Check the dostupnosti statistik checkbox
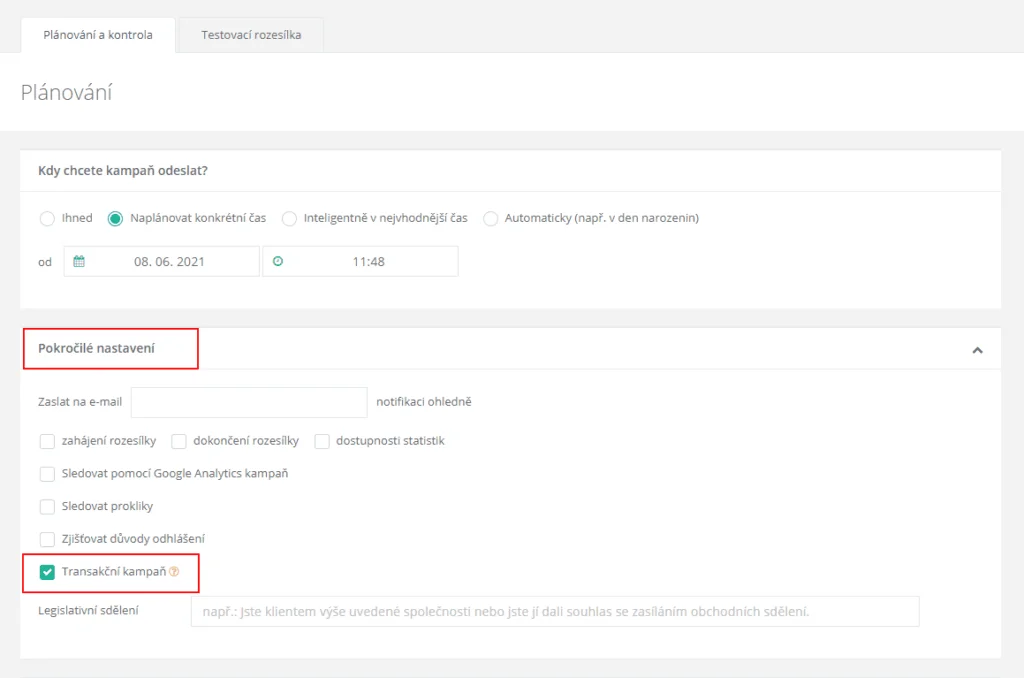 (x=321, y=442)
